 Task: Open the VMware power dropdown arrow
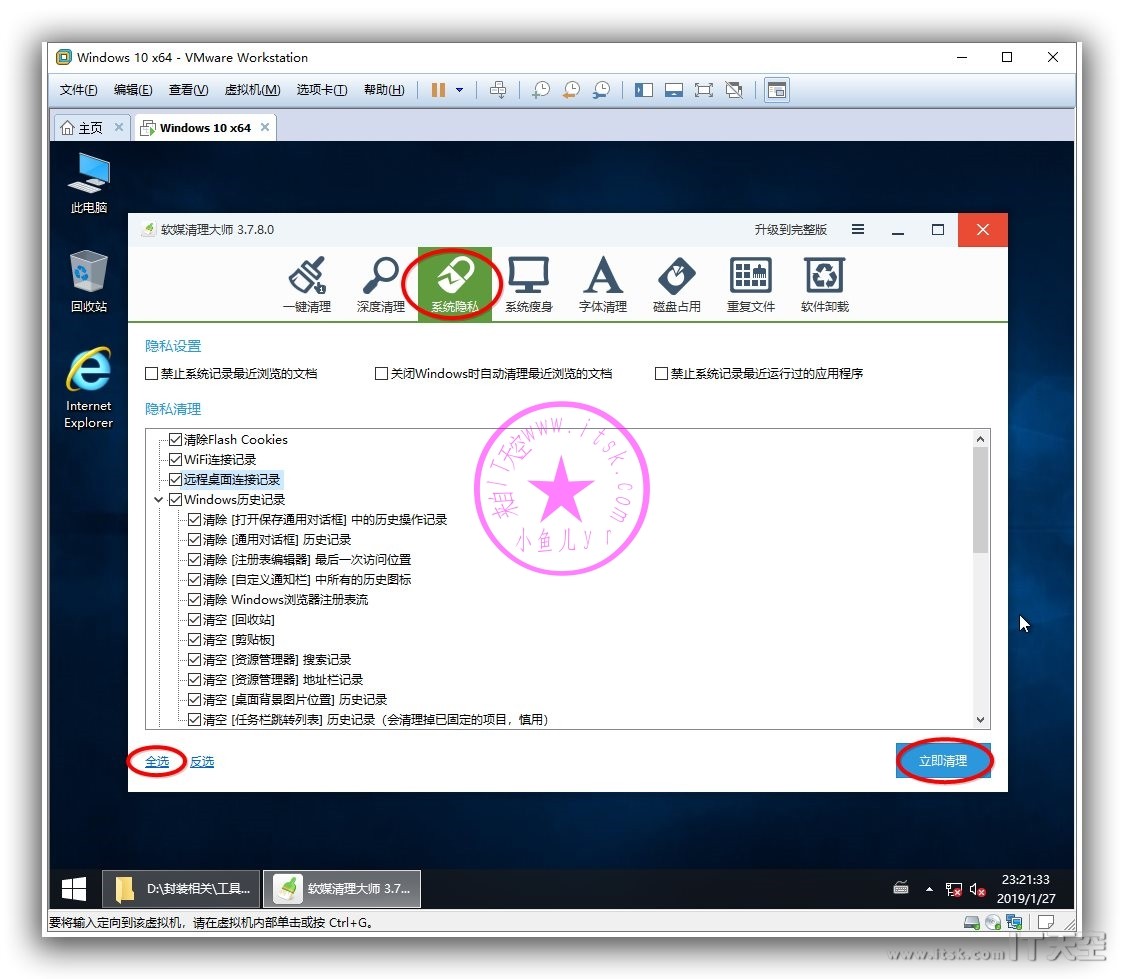[459, 90]
